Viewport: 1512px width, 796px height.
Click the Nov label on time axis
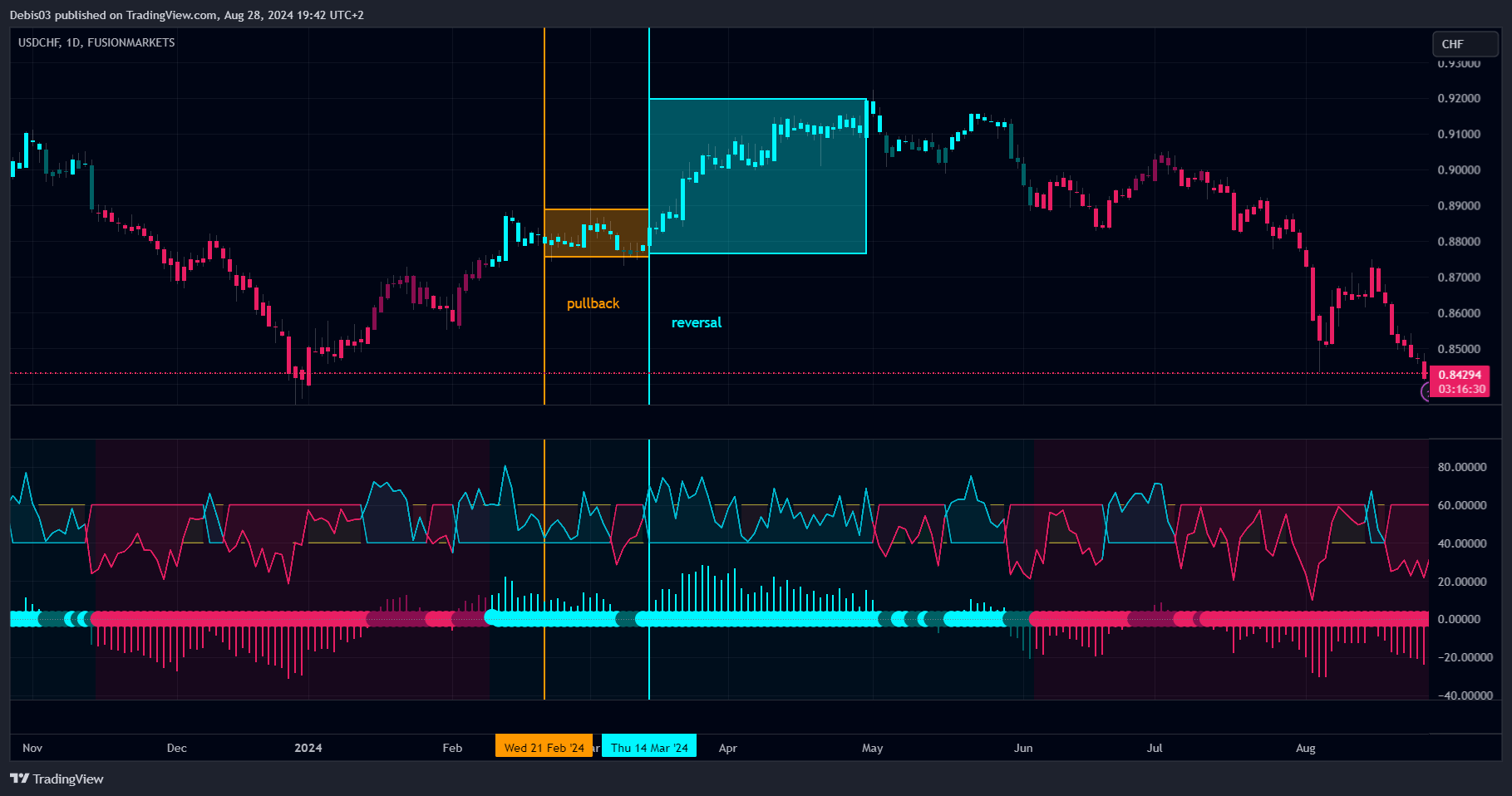coord(32,748)
